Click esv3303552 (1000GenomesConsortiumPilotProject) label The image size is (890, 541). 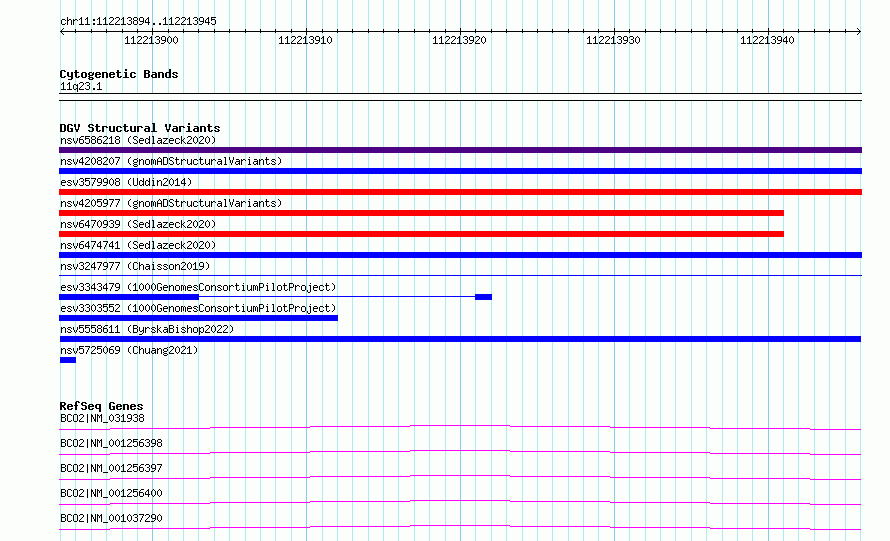198,308
